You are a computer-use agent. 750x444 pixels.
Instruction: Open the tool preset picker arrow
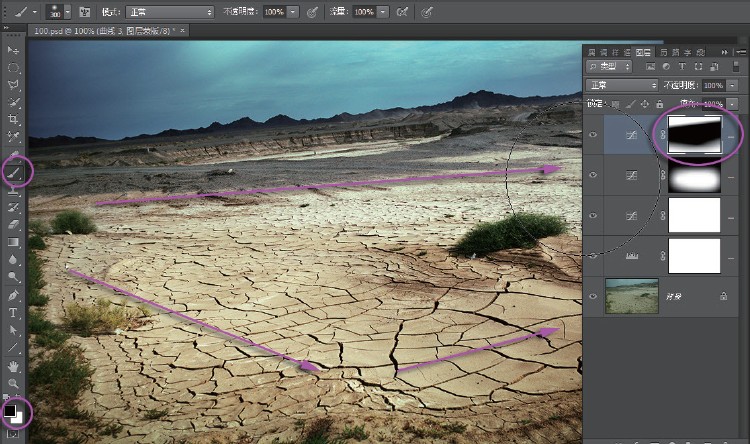click(x=35, y=12)
